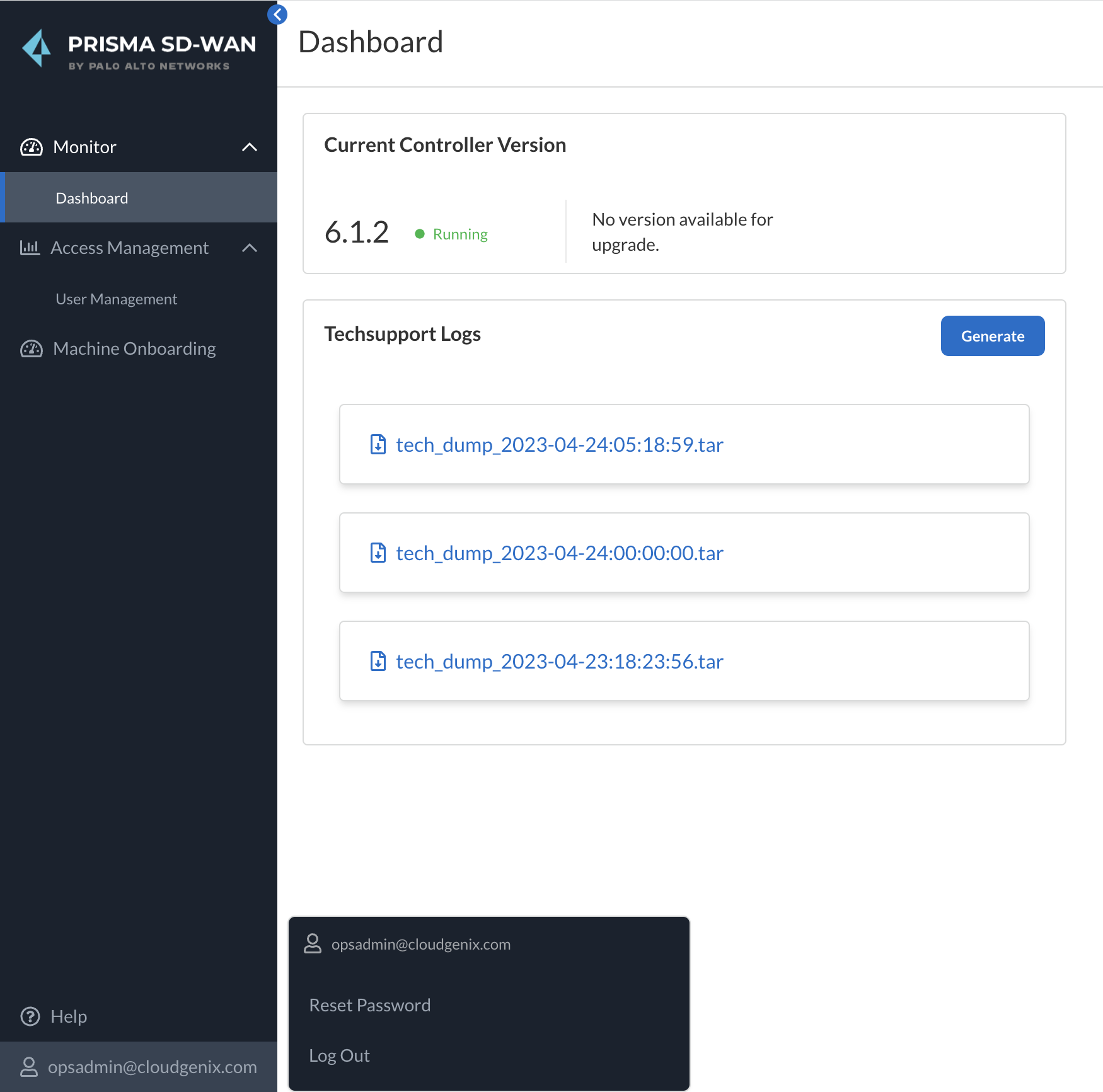Select Reset Password from the user menu
This screenshot has width=1103, height=1092.
pyautogui.click(x=370, y=1005)
